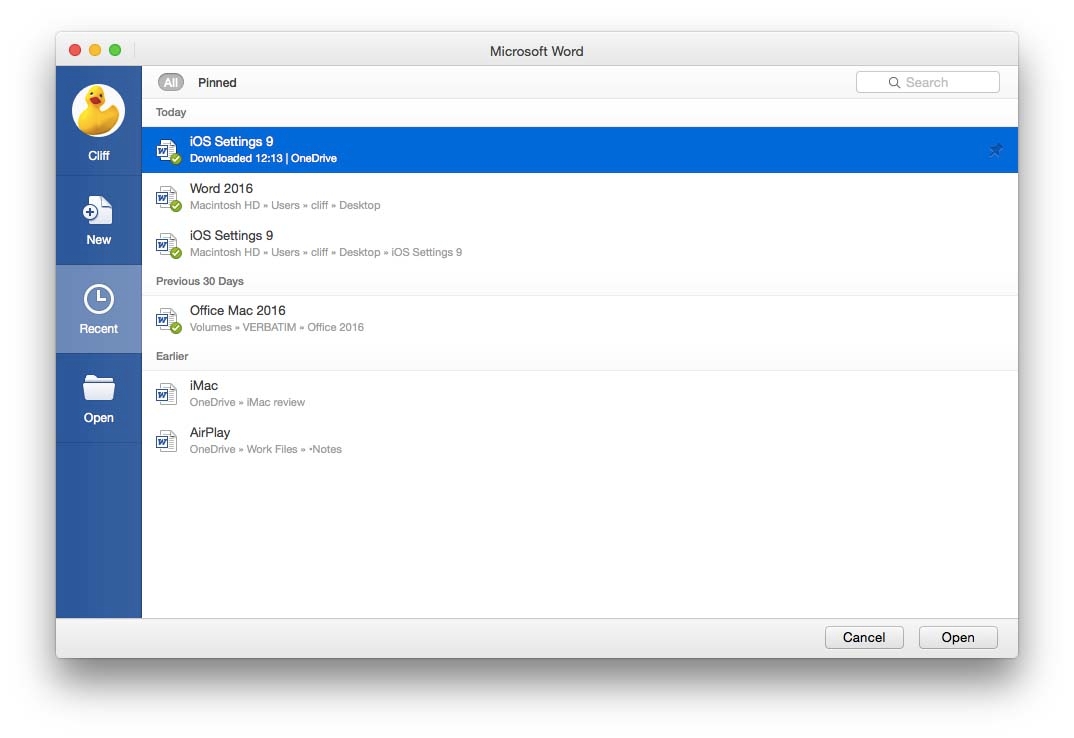Click into the Search field
The height and width of the screenshot is (738, 1074).
[x=927, y=82]
